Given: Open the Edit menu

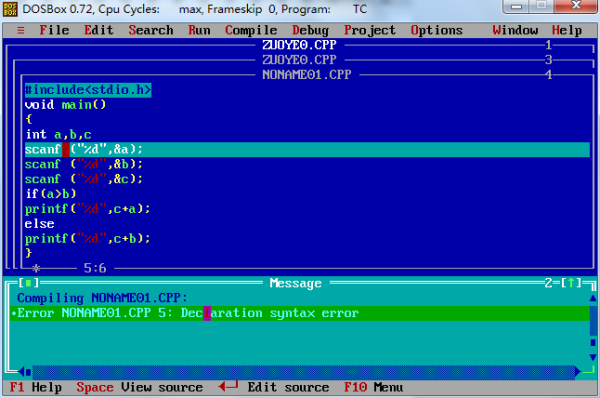Looking at the screenshot, I should tap(99, 30).
